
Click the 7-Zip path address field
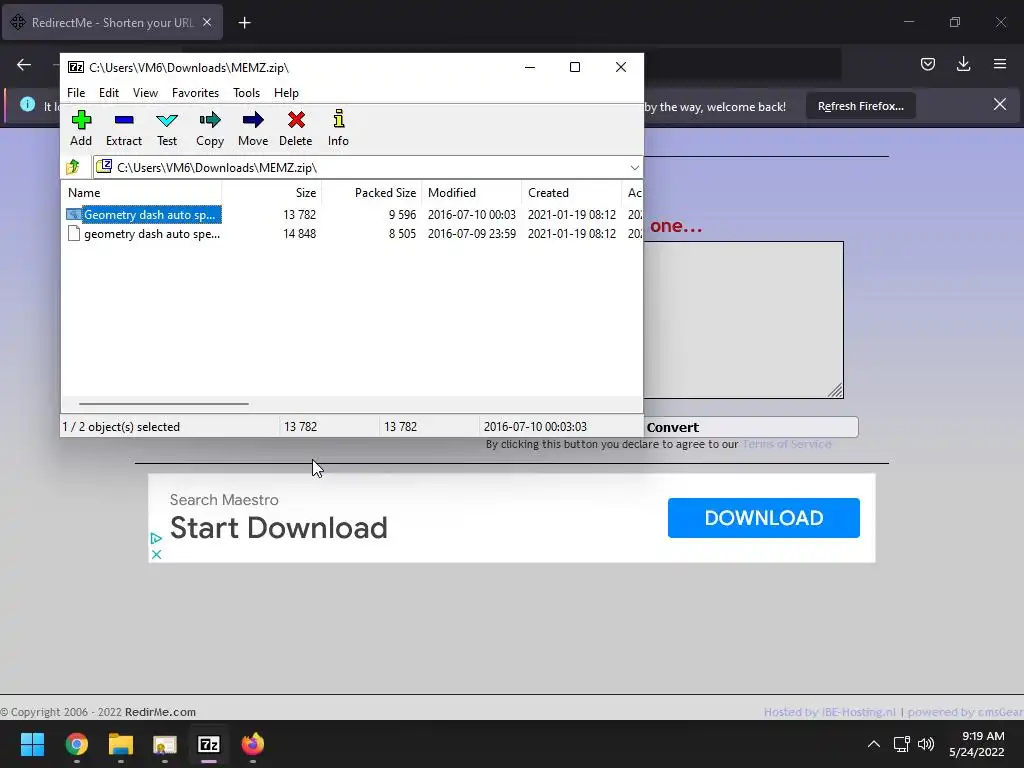point(368,168)
